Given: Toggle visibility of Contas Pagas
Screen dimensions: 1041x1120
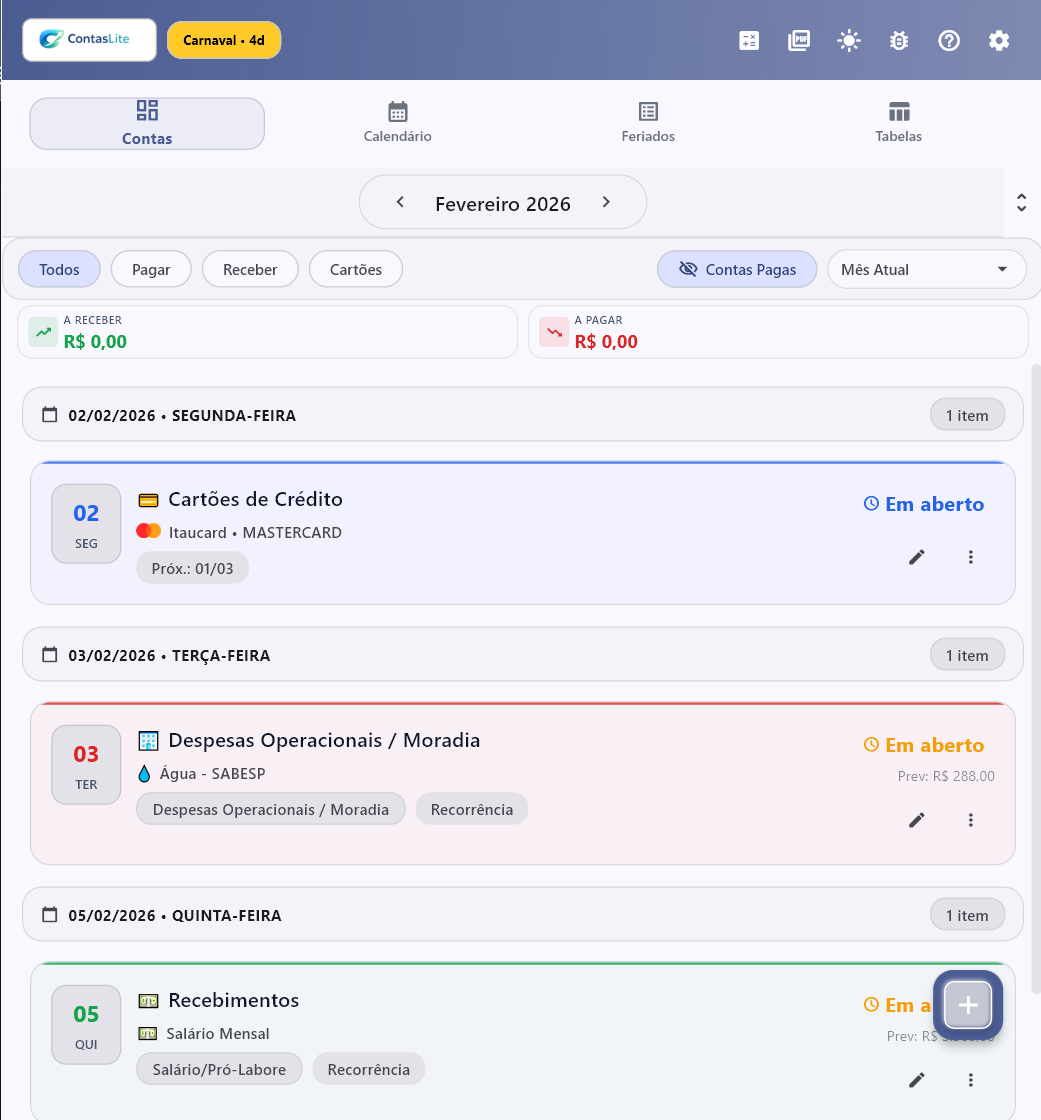Looking at the screenshot, I should pos(737,269).
